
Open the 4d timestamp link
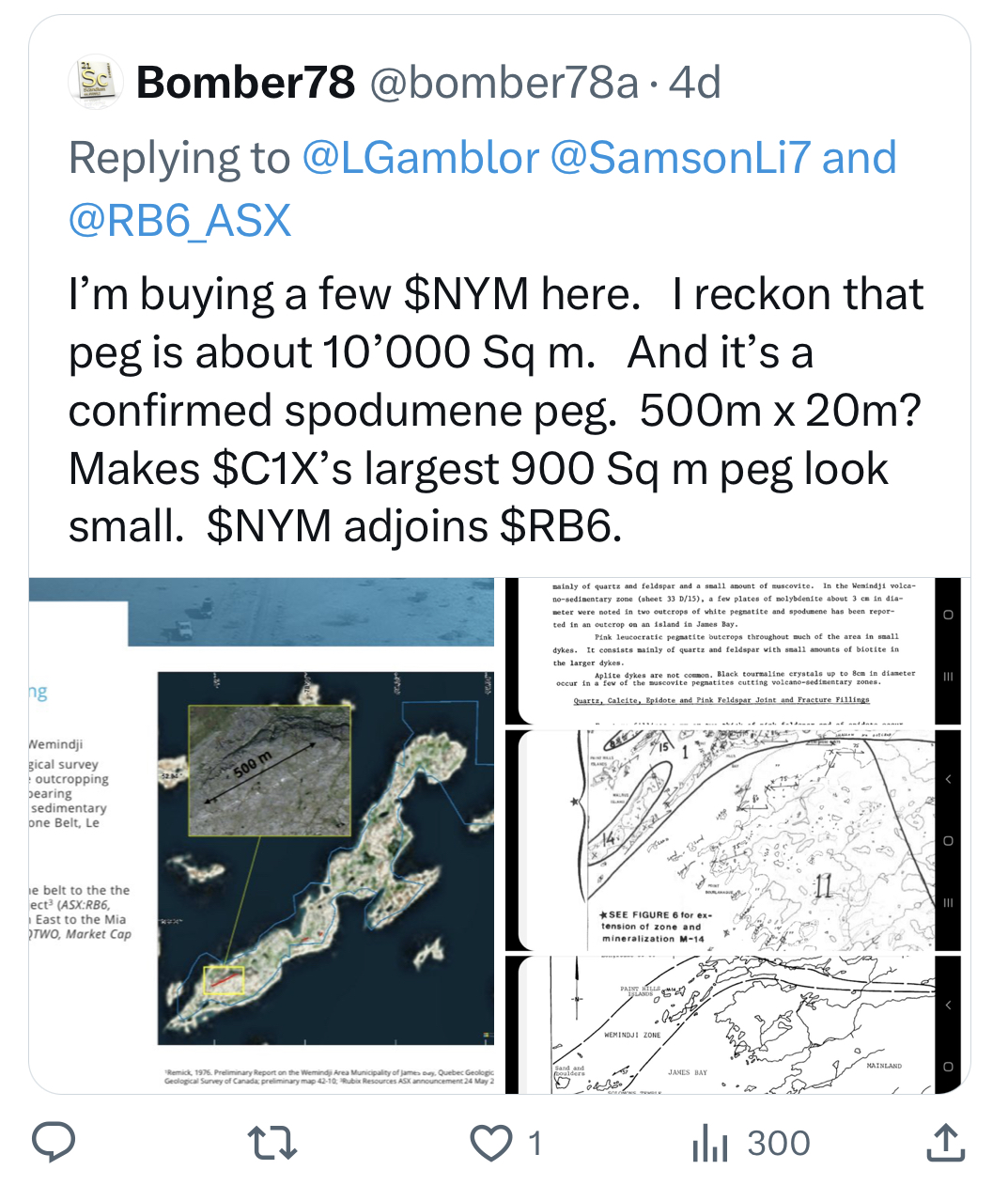[x=695, y=83]
